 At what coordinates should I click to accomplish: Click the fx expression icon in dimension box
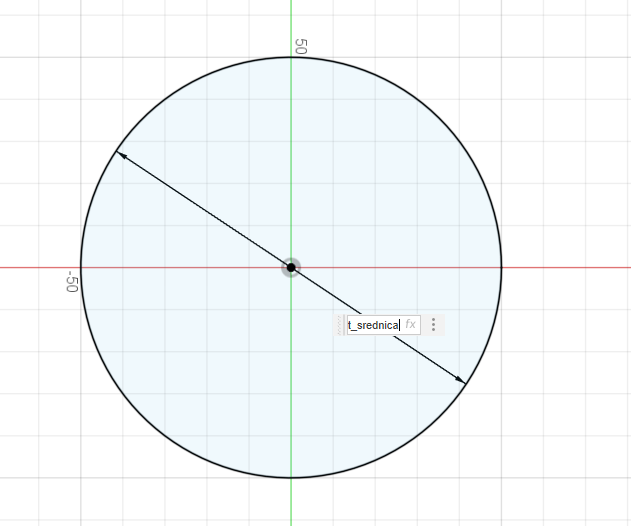point(411,325)
